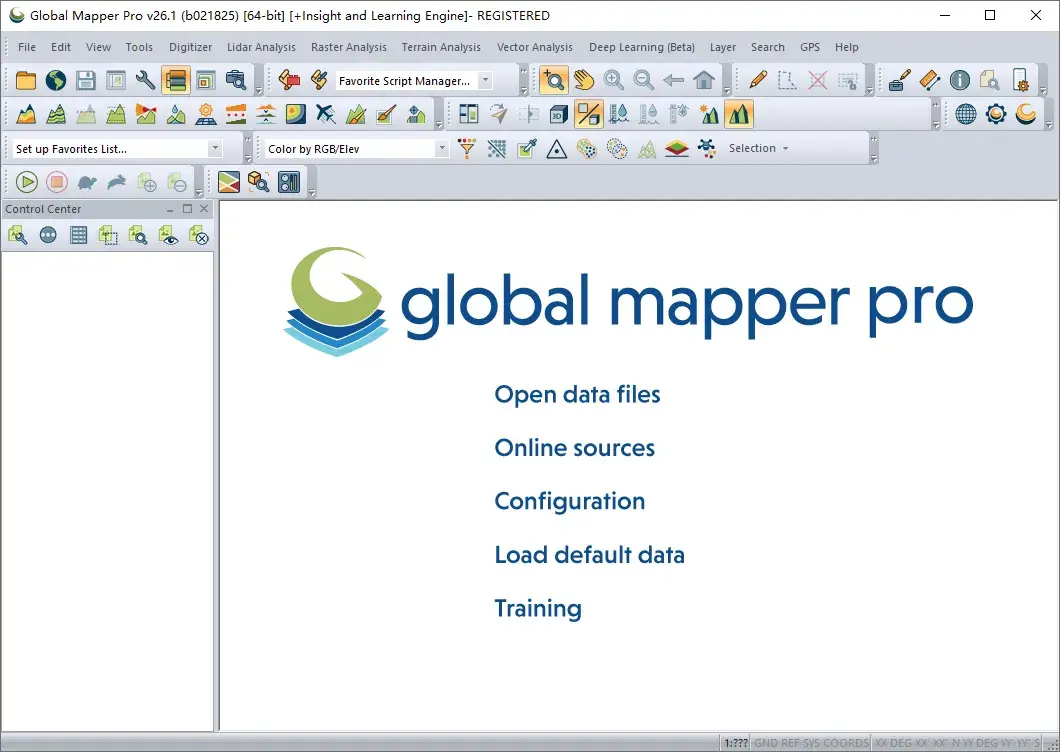1060x752 pixels.
Task: Click the Full View home icon
Action: pyautogui.click(x=705, y=80)
